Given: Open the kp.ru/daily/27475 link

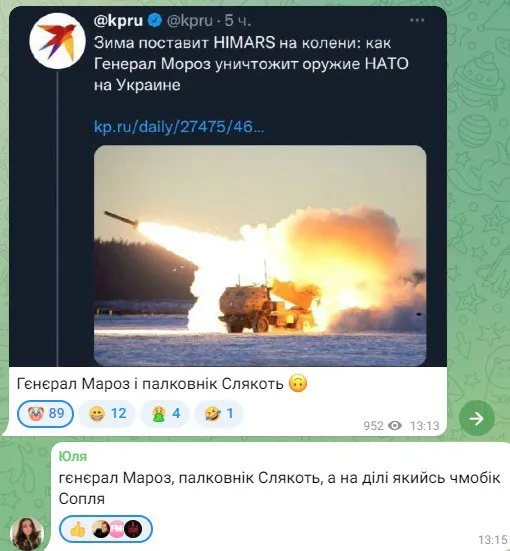Looking at the screenshot, I should point(179,127).
